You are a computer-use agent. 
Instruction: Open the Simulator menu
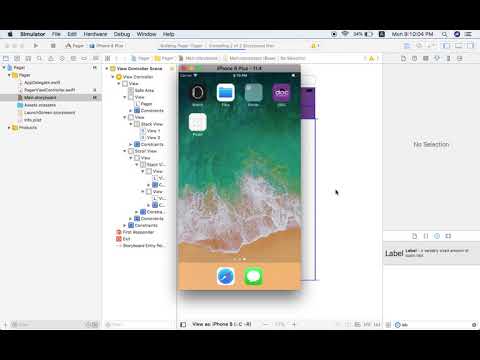33,34
